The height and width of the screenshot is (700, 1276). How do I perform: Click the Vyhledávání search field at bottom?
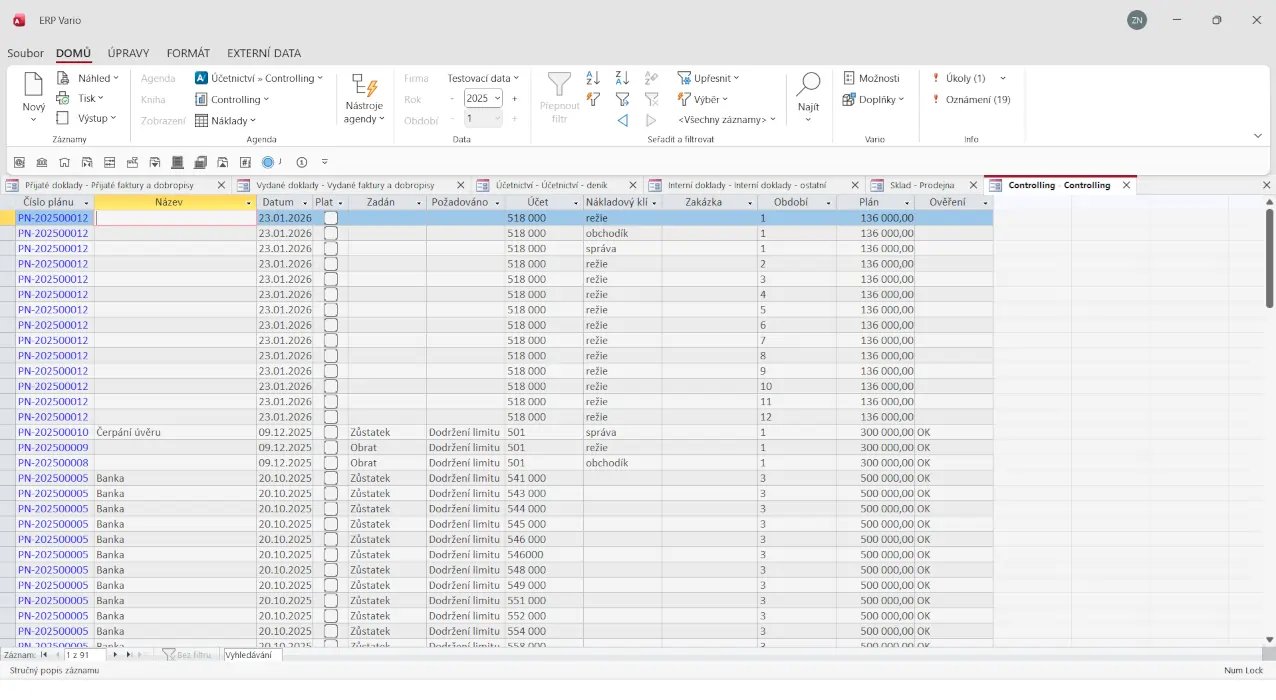(252, 655)
